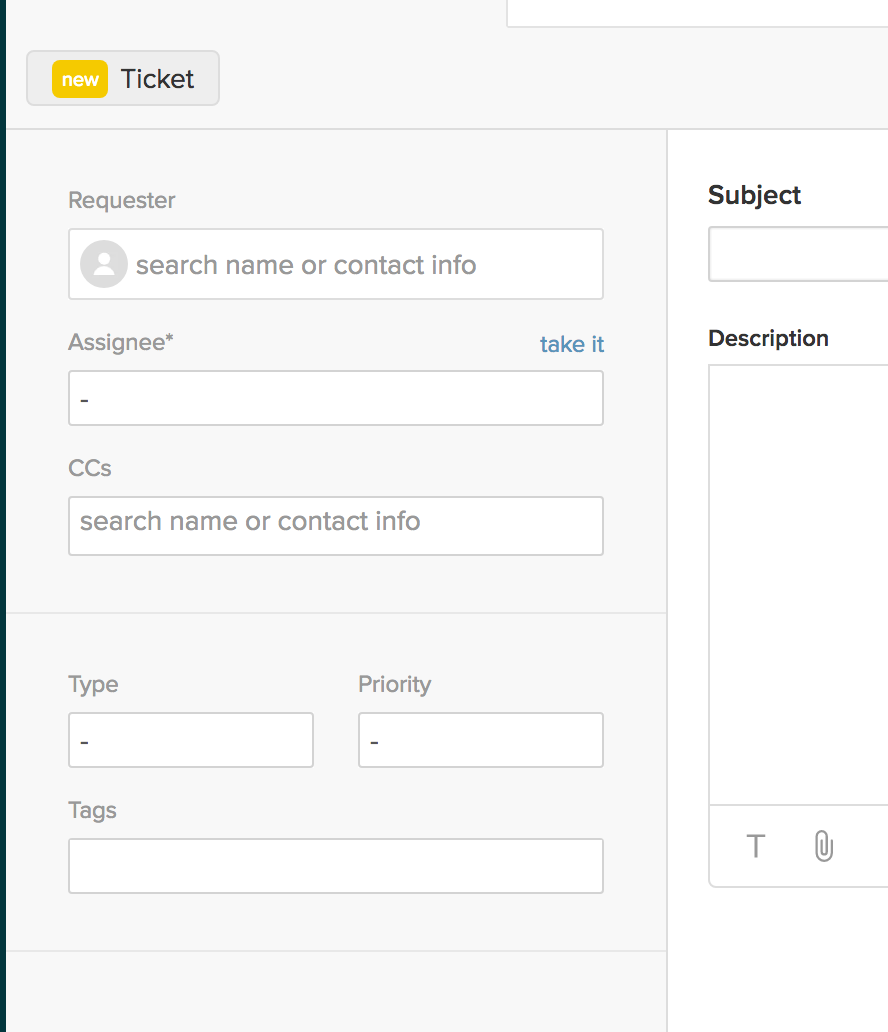Select the new Ticket tab

123,78
